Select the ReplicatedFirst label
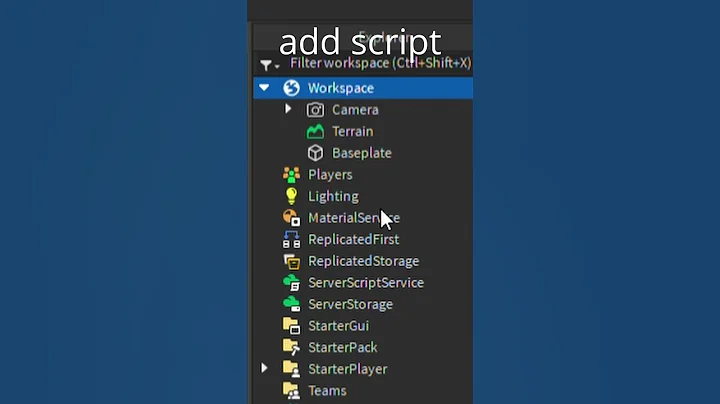The image size is (720, 404). click(x=354, y=239)
